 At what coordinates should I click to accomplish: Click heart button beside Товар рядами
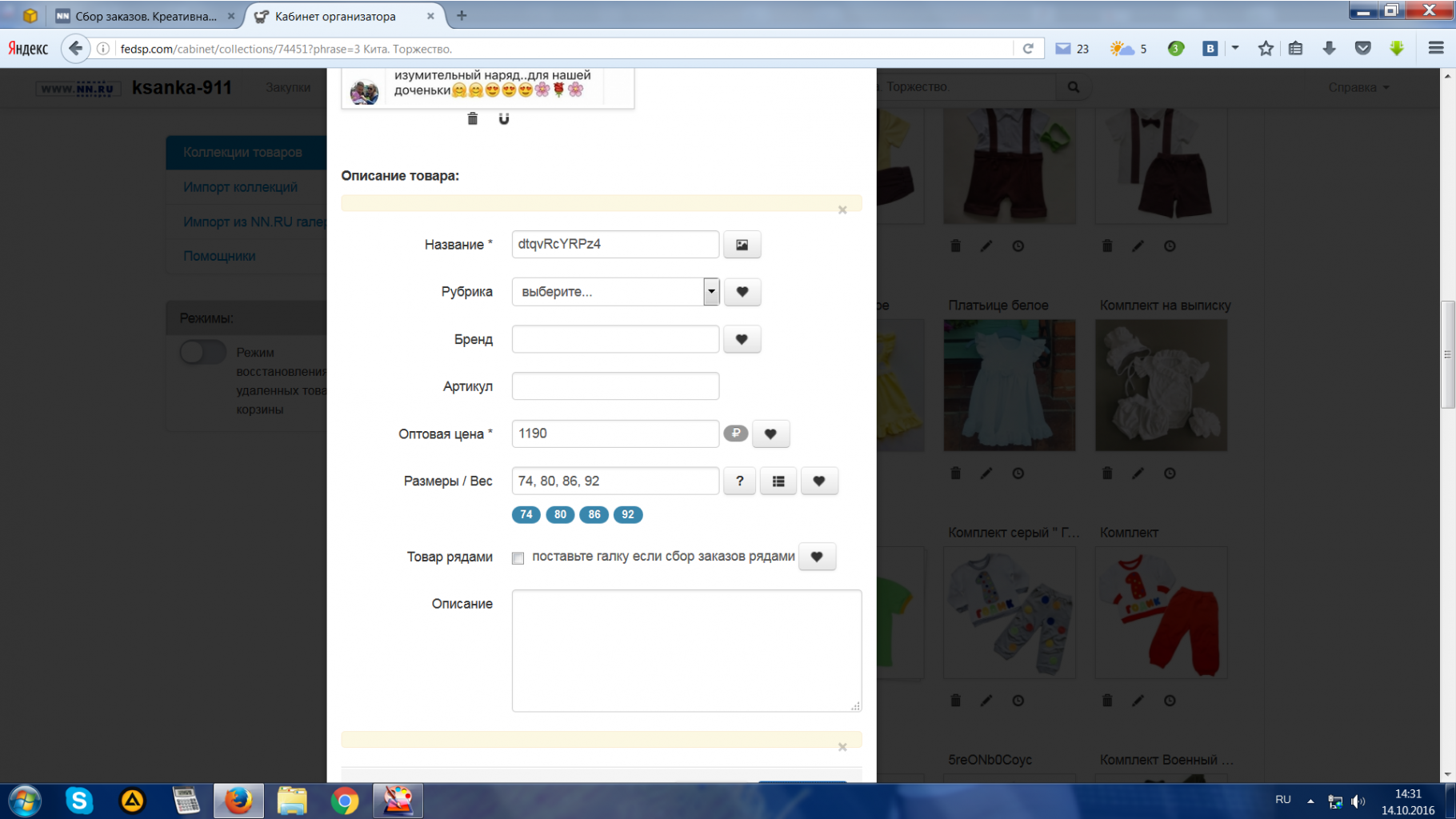pos(817,557)
